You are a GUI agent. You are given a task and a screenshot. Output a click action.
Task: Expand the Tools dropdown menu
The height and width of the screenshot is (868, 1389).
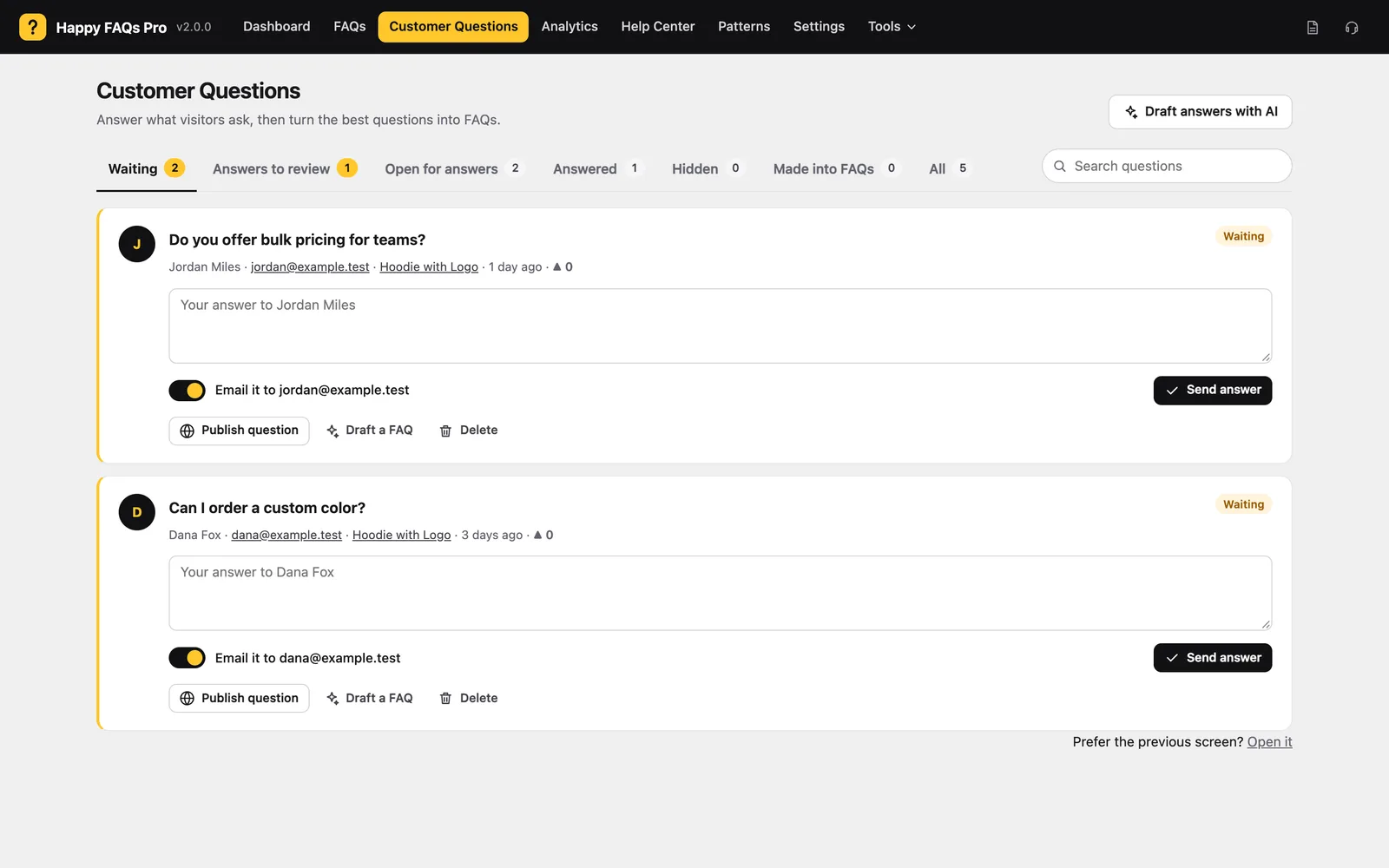point(892,27)
